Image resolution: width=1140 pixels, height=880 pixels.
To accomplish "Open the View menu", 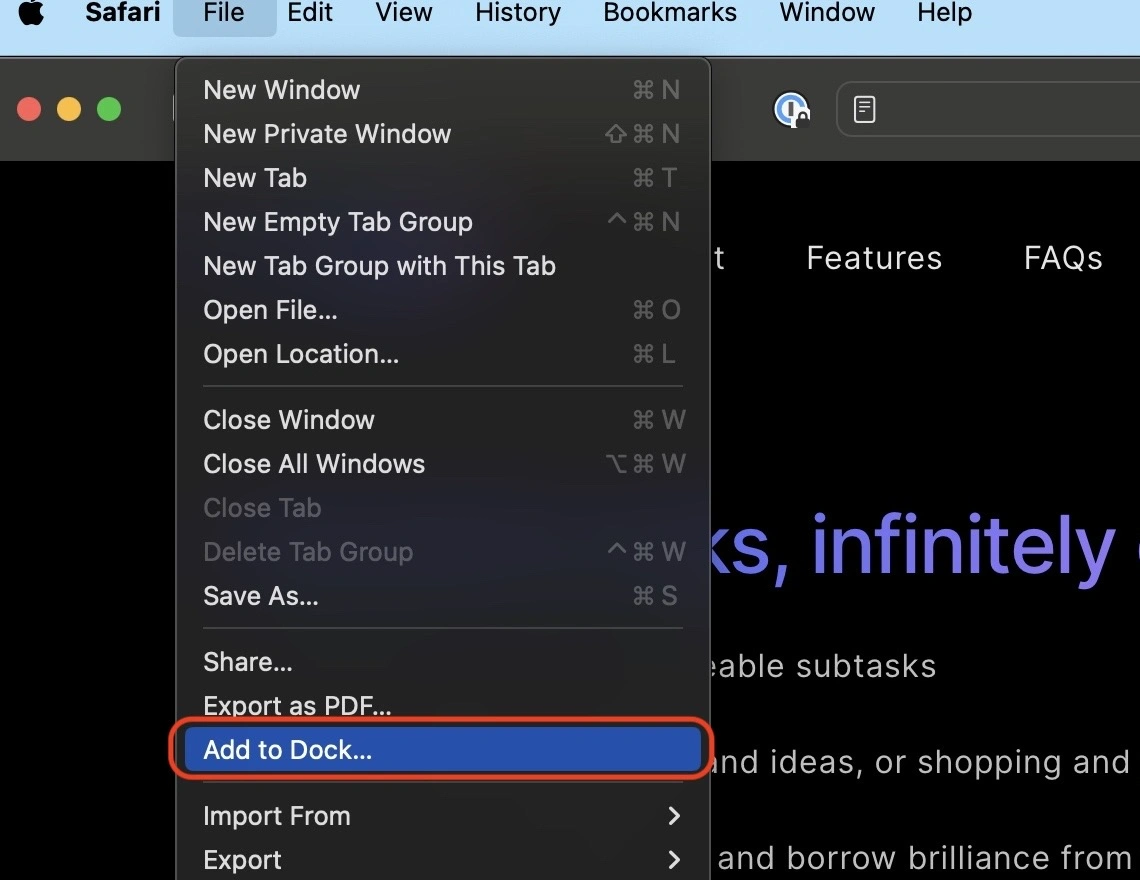I will tap(404, 14).
